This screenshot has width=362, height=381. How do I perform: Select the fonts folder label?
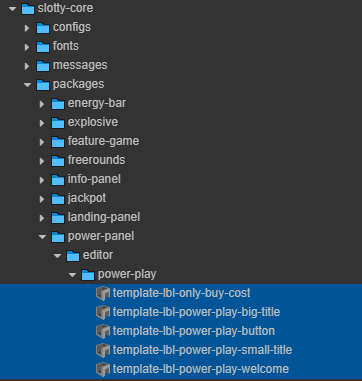(x=66, y=46)
